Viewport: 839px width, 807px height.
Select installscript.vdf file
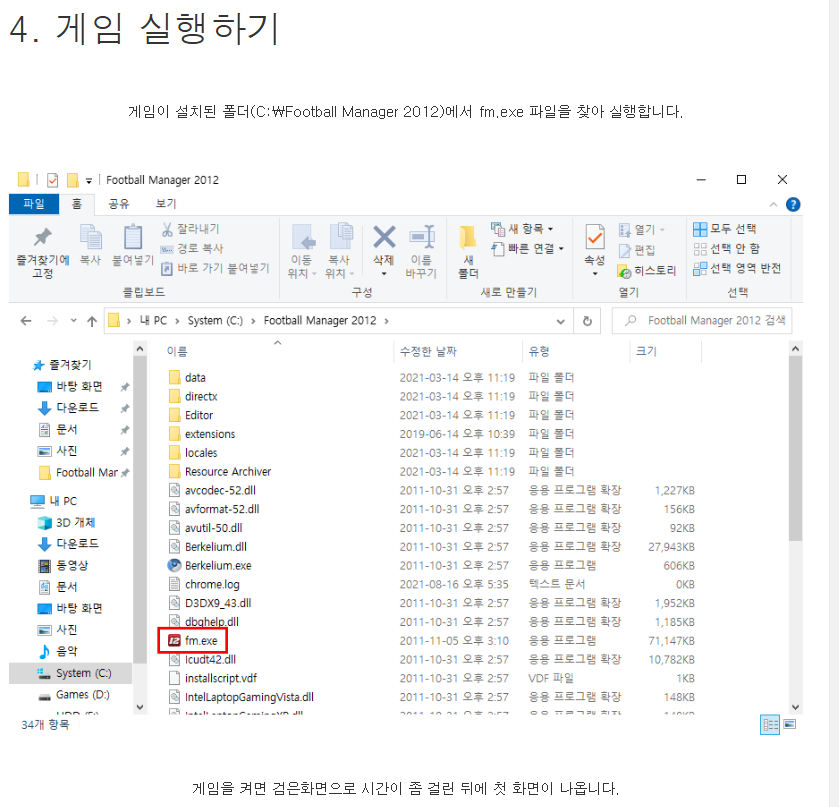[220, 679]
